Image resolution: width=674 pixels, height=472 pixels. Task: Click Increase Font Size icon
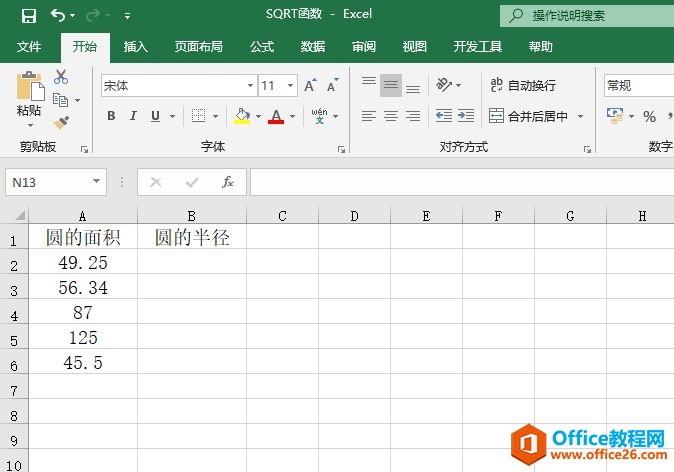[310, 86]
